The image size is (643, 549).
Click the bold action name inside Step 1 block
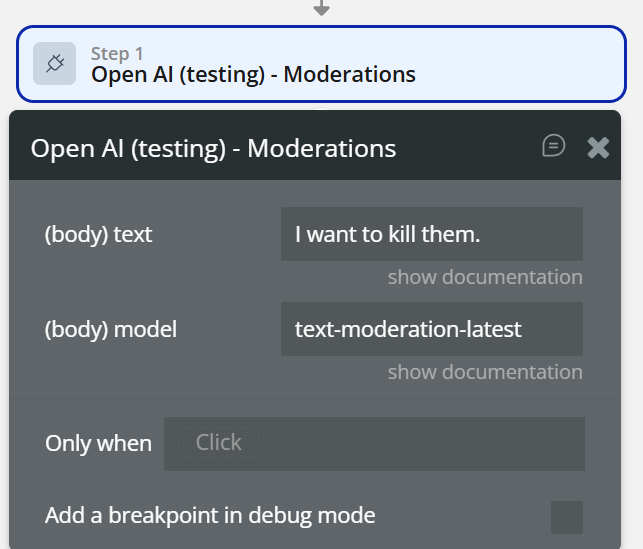pyautogui.click(x=253, y=74)
